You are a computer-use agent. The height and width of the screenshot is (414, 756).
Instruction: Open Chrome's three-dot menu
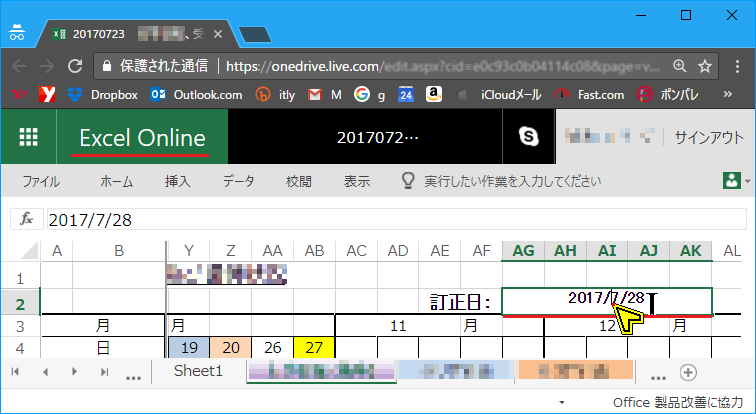coord(737,66)
